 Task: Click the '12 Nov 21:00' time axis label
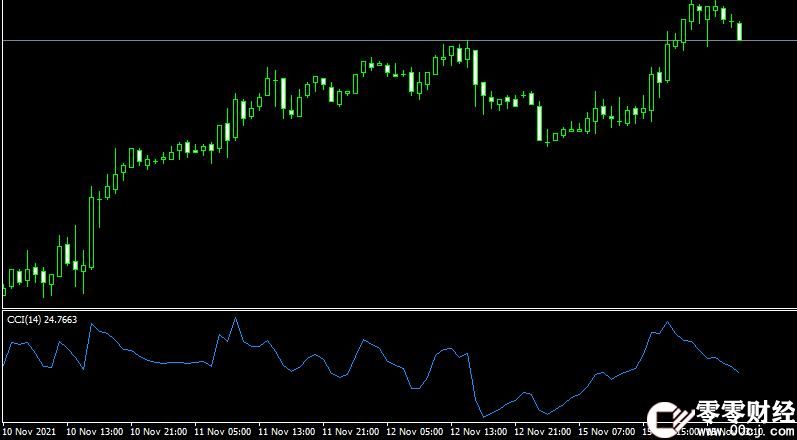coord(543,431)
